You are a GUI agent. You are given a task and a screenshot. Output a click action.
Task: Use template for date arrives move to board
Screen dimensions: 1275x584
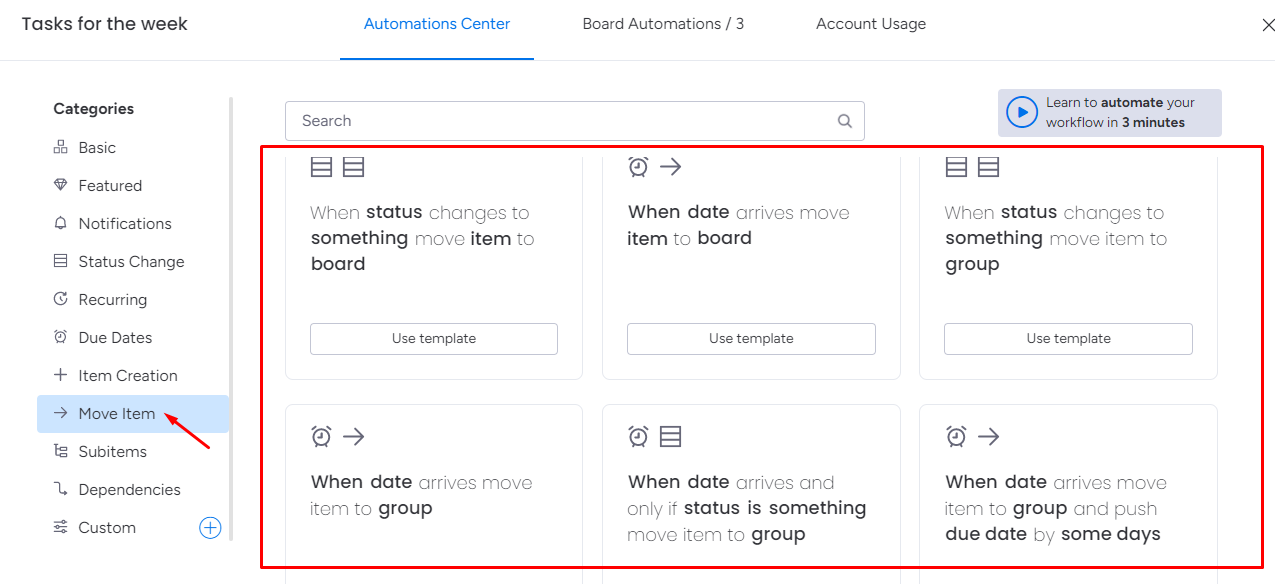751,339
